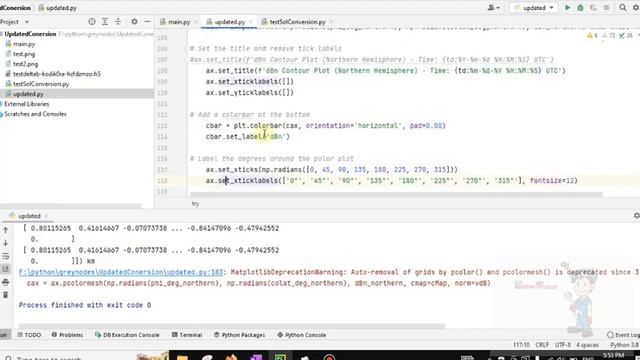Run the updated configuration with green play button
This screenshot has width=640, height=360.
pyautogui.click(x=567, y=8)
